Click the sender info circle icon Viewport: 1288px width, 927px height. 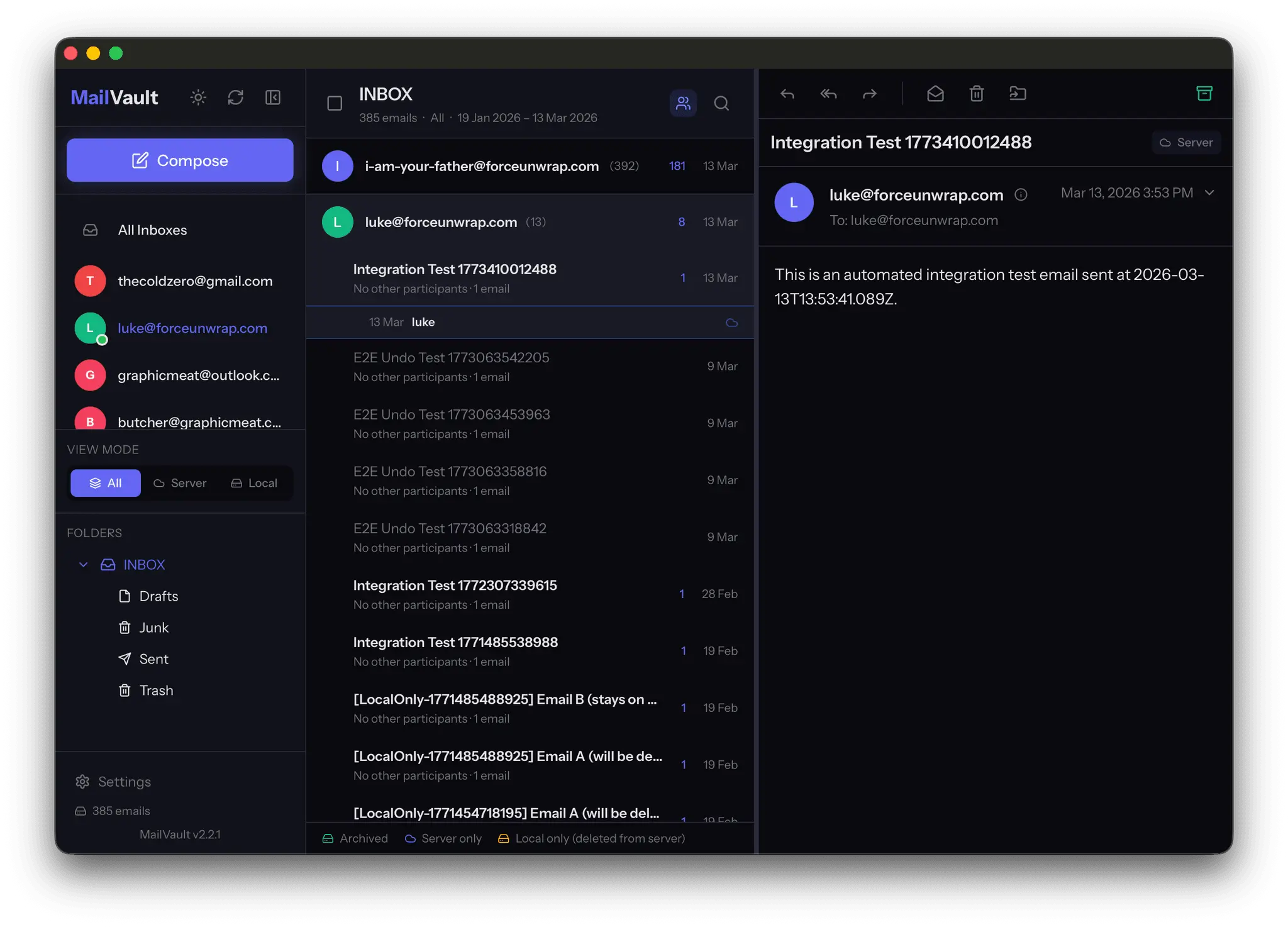pyautogui.click(x=1021, y=195)
